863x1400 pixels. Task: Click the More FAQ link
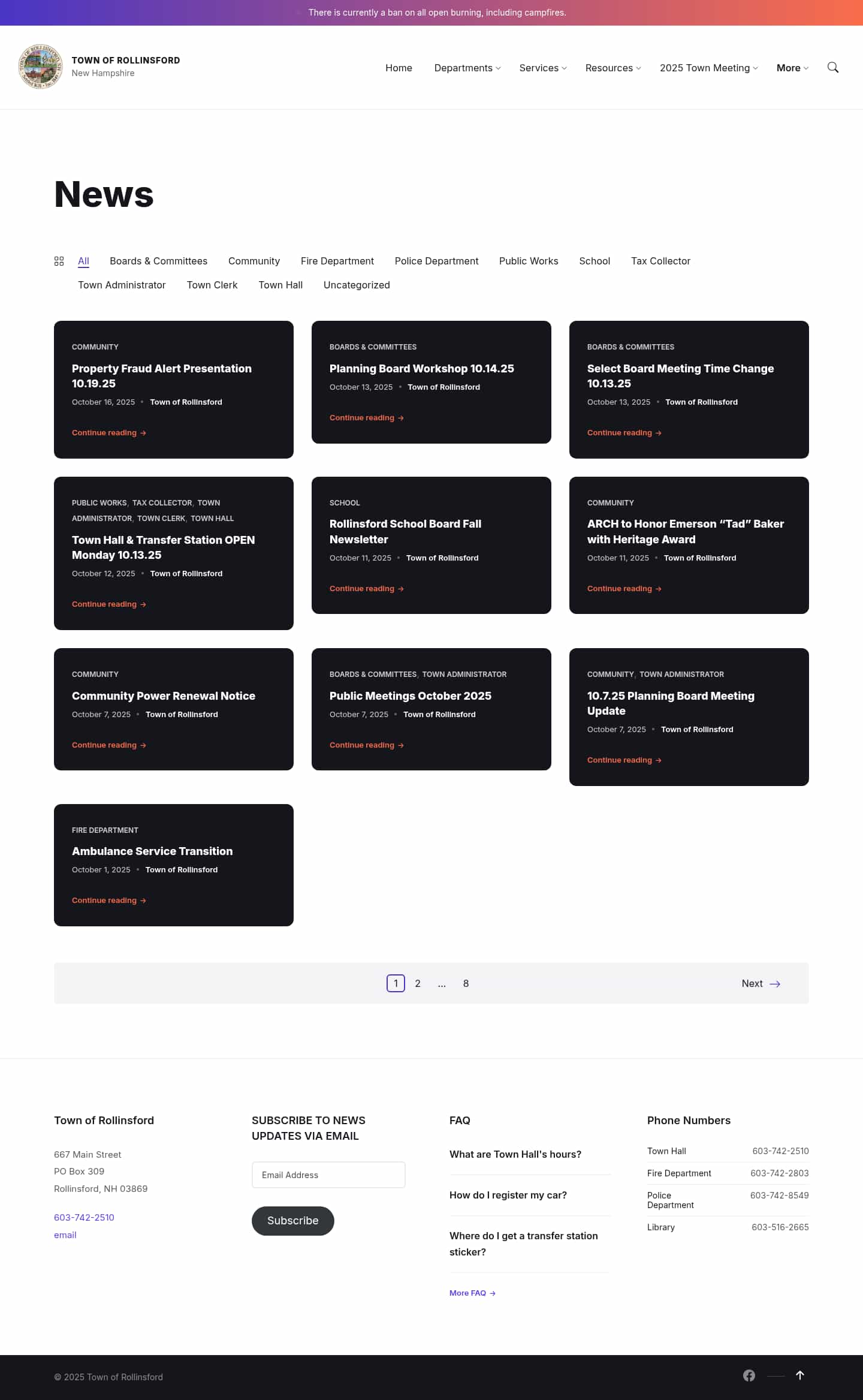473,1293
